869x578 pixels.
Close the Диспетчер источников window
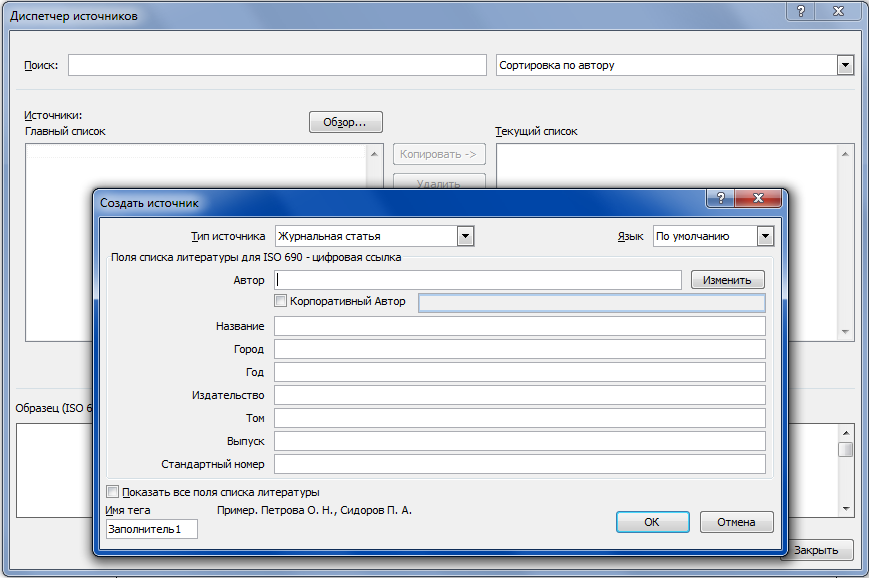tap(839, 11)
